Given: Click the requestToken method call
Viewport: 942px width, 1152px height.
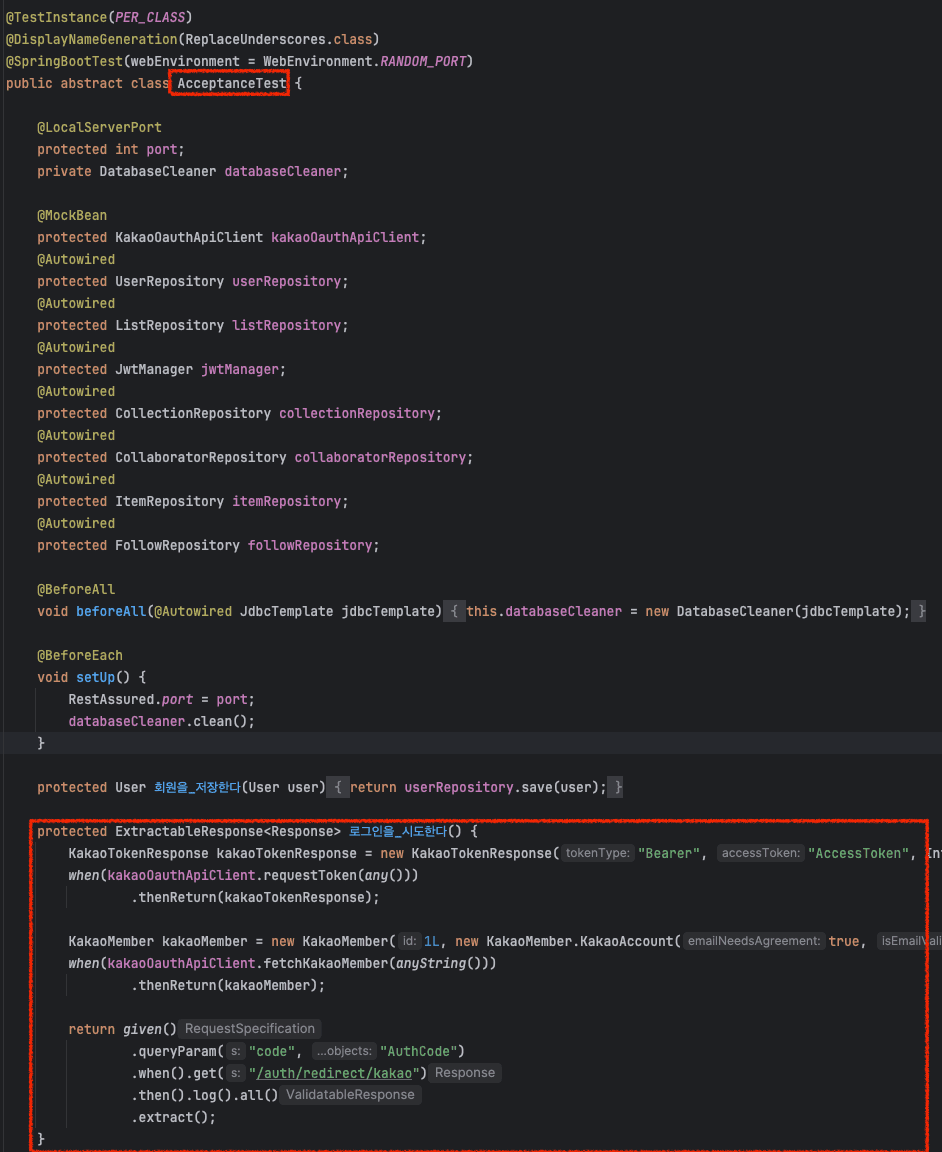Looking at the screenshot, I should click(309, 876).
